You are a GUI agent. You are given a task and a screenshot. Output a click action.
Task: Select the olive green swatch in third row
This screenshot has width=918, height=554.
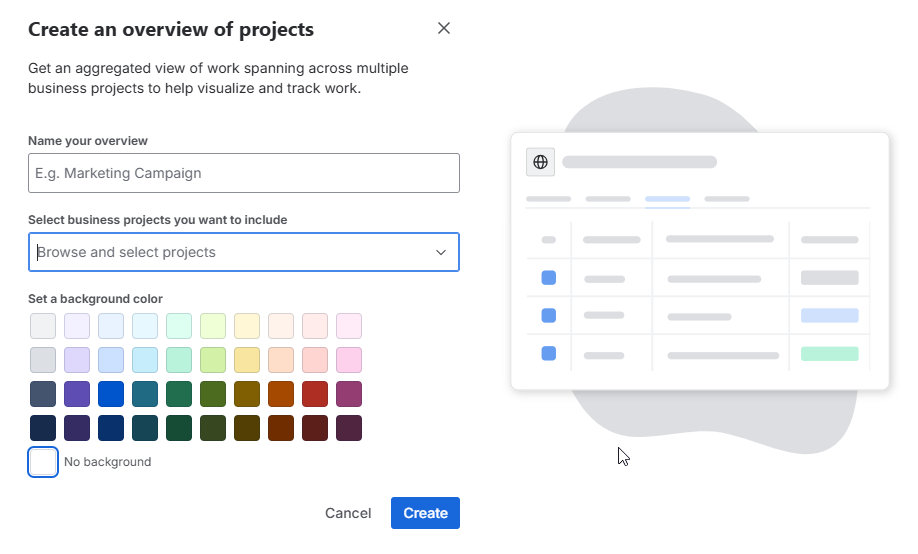pos(213,394)
